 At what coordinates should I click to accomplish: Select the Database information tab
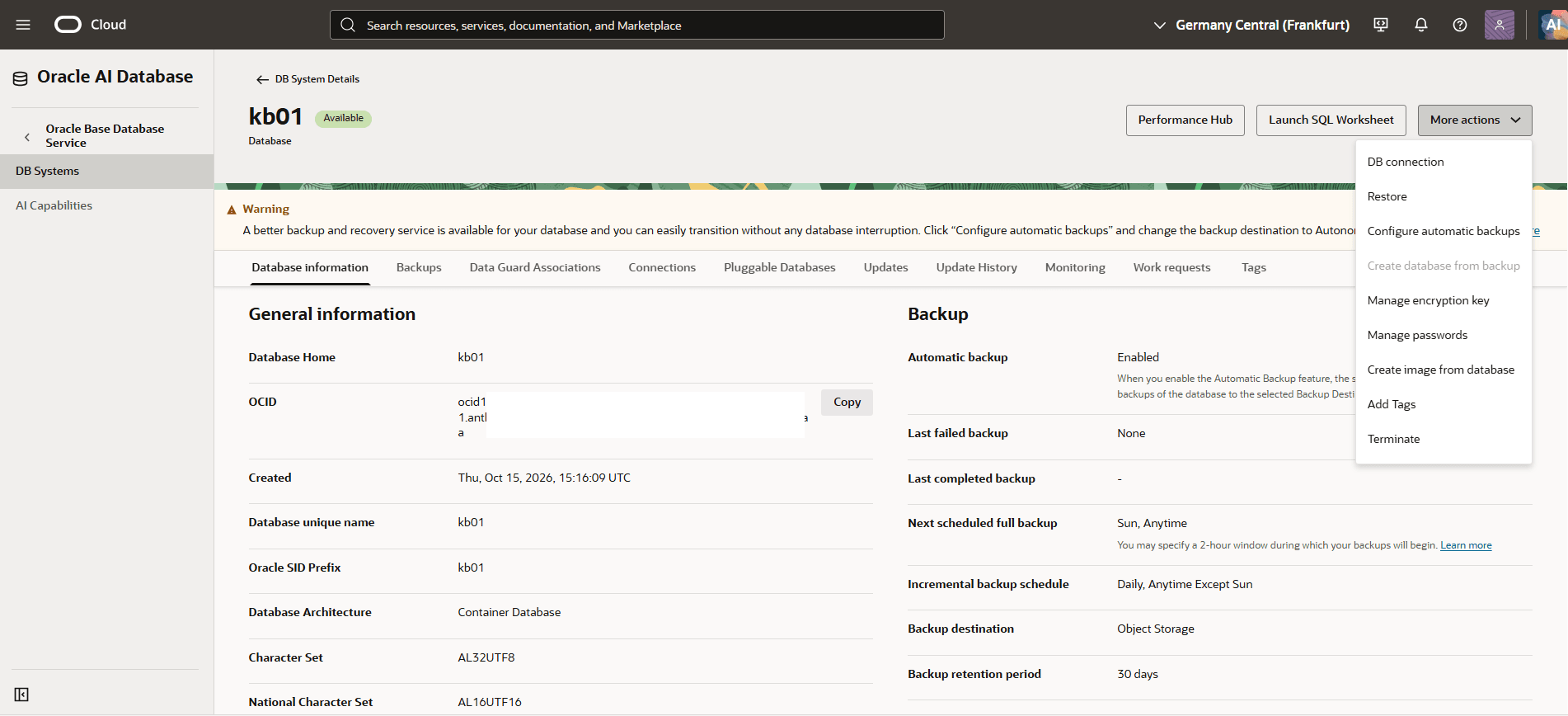[x=310, y=267]
